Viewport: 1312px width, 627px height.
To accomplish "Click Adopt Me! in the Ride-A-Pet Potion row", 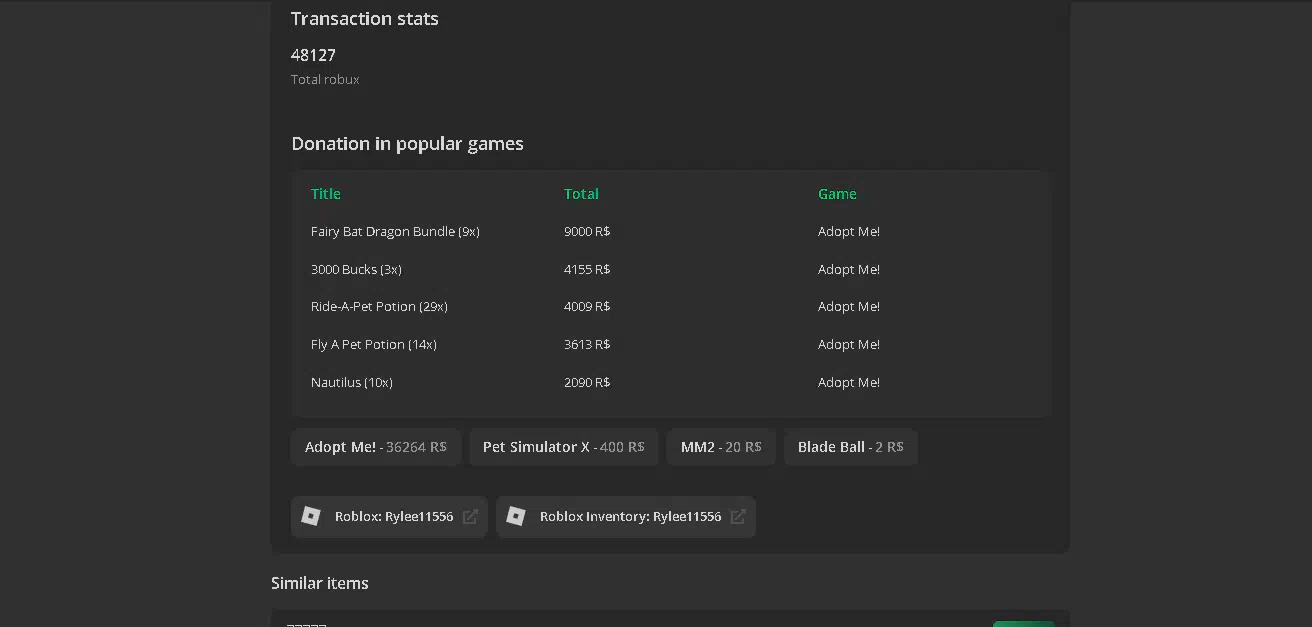I will [849, 307].
